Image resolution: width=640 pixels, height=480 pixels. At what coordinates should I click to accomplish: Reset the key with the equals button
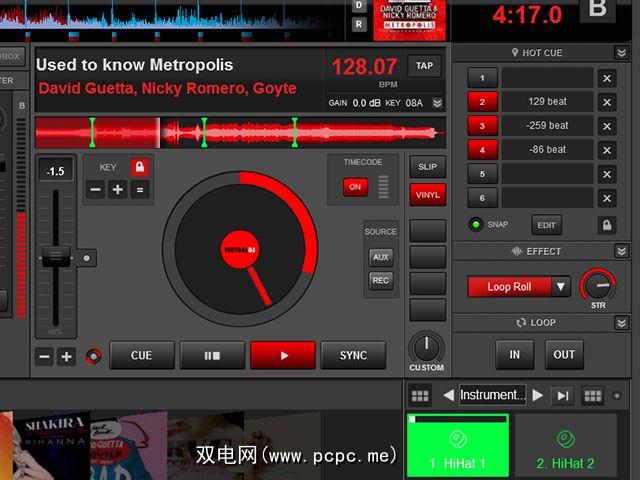pyautogui.click(x=140, y=190)
